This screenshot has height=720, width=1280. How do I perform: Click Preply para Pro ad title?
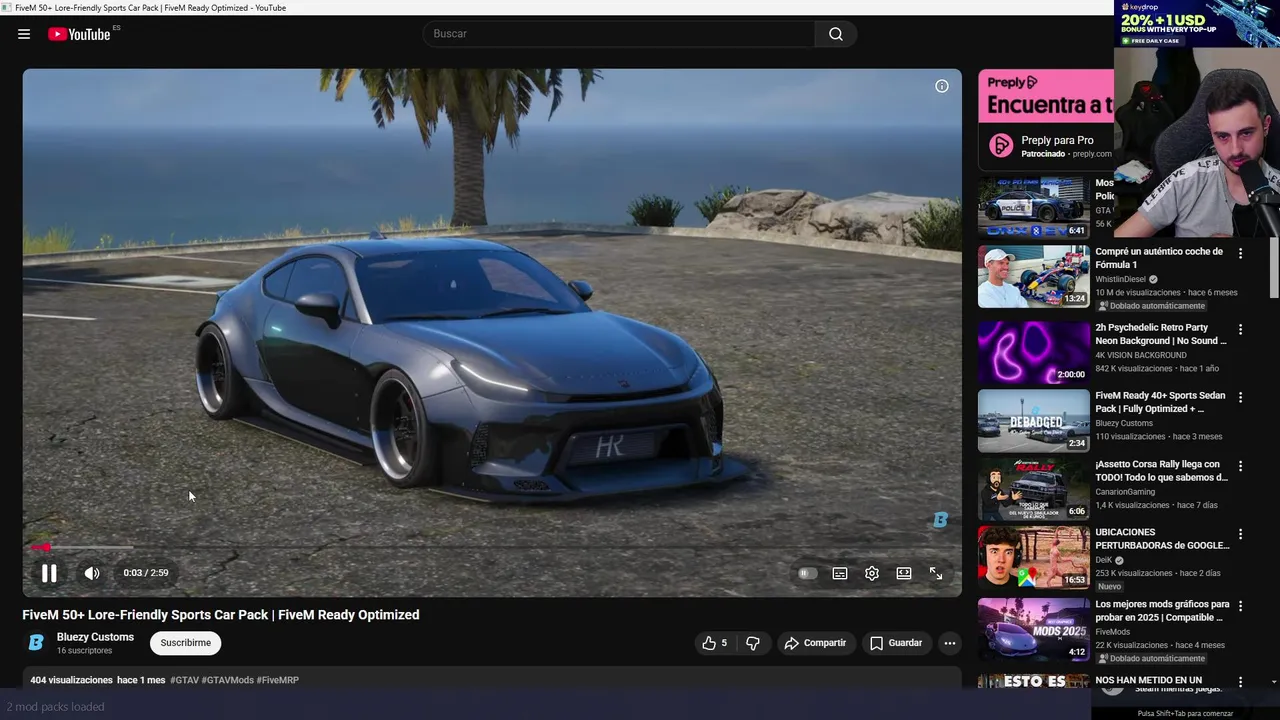[x=1057, y=141]
